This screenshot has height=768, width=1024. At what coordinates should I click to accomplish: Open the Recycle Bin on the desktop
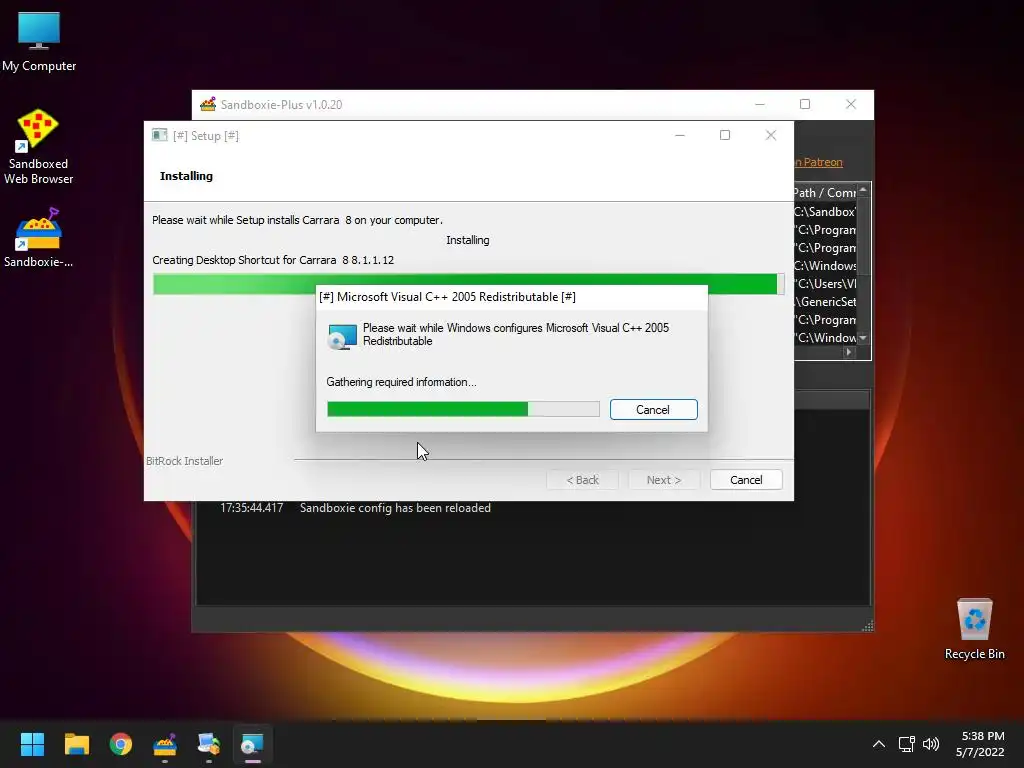(974, 629)
